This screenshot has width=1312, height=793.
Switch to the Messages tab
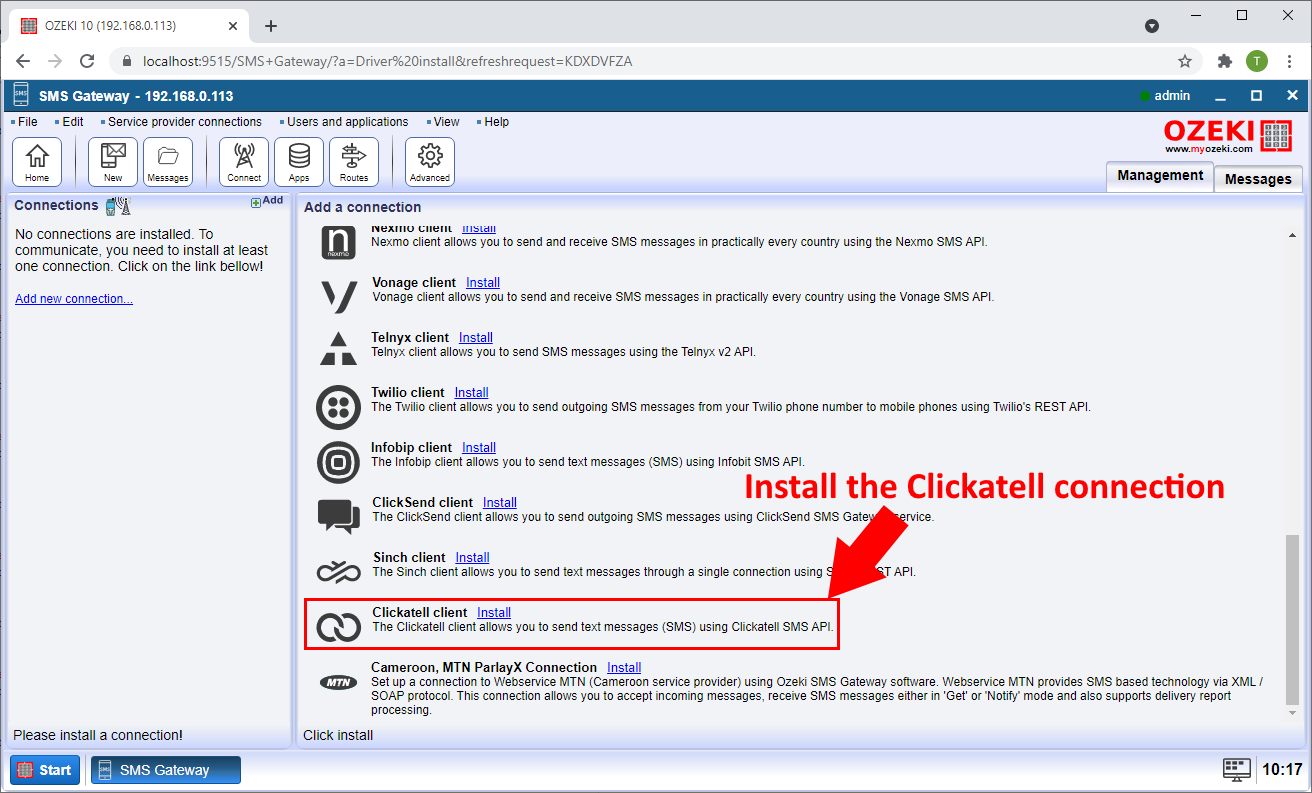1257,179
